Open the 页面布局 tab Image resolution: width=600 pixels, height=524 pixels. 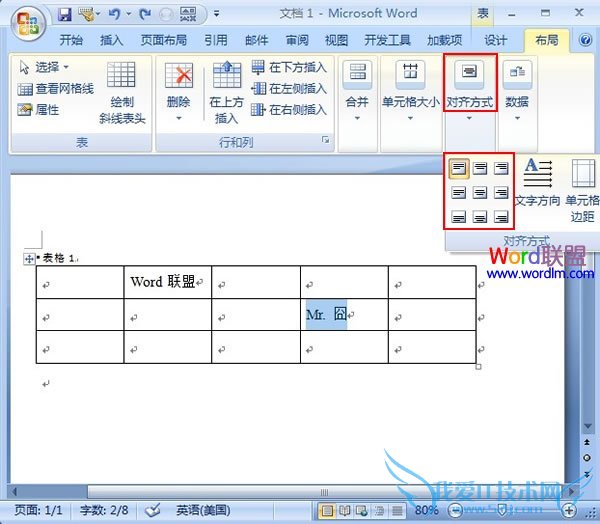[163, 40]
